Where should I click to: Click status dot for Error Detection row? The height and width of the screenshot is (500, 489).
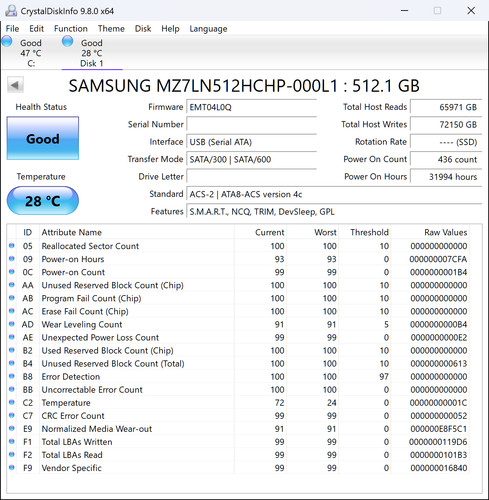(x=12, y=376)
